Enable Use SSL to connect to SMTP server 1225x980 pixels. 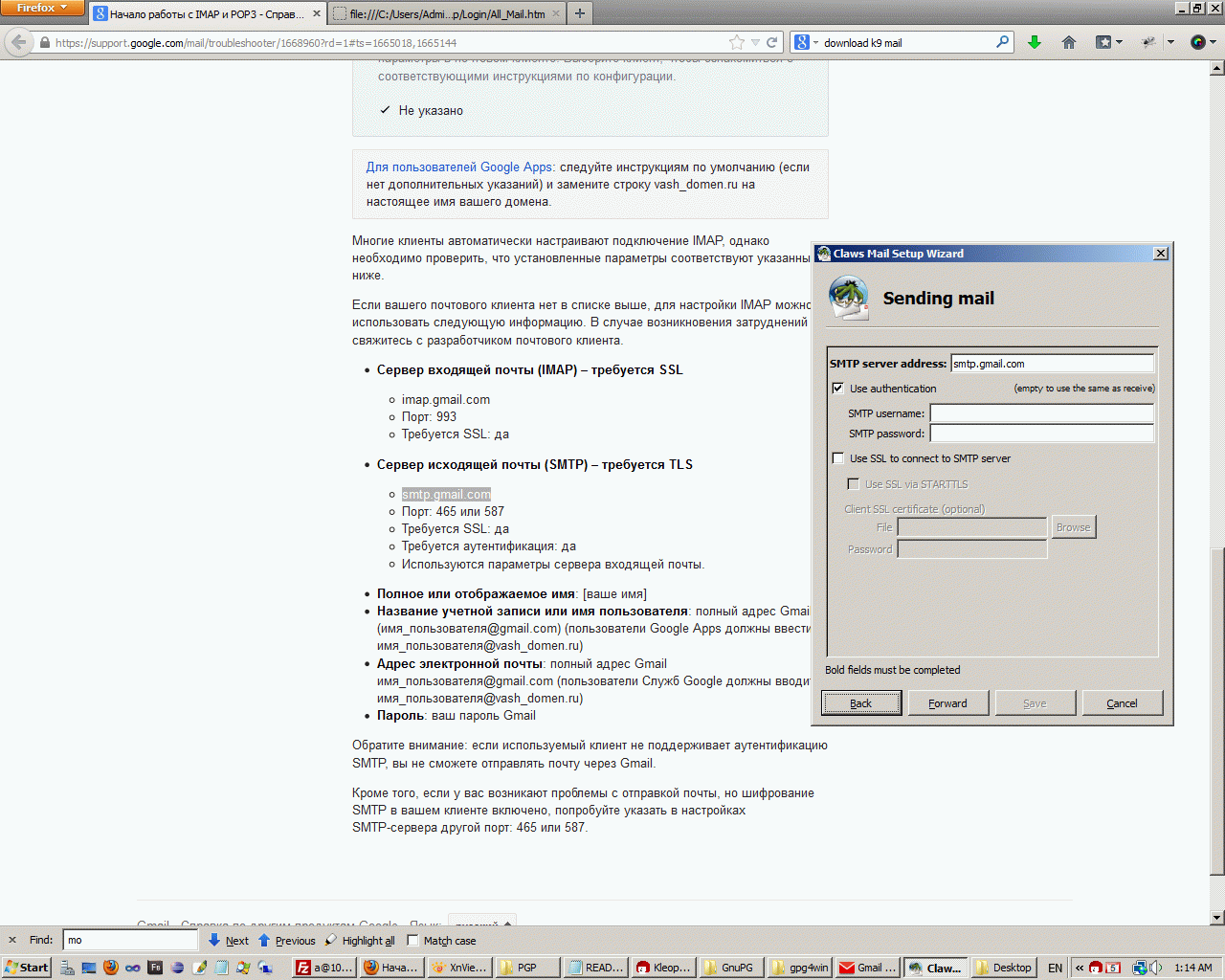[838, 458]
